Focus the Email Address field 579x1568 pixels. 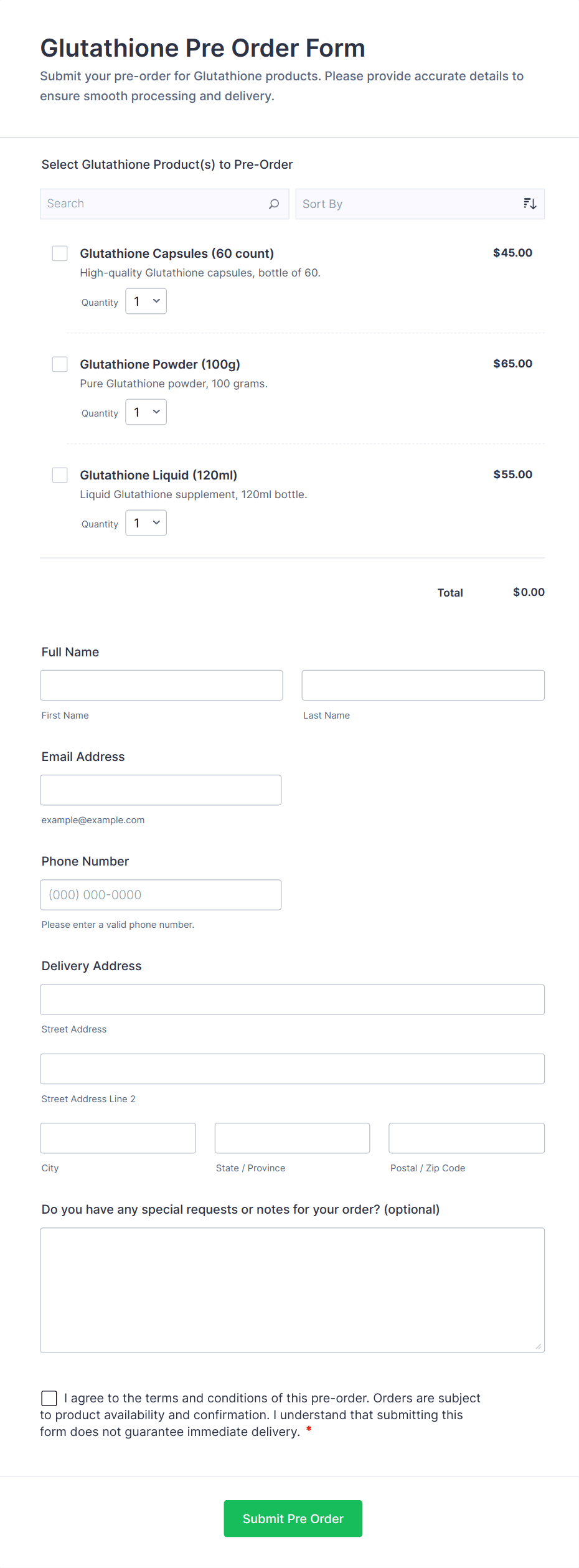tap(161, 790)
